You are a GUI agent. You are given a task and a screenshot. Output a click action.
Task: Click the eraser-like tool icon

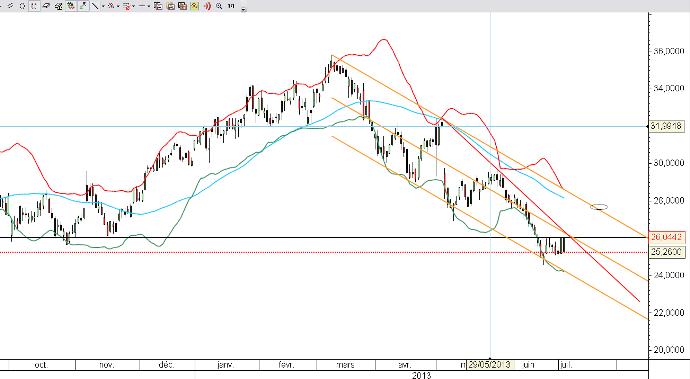coord(46,6)
